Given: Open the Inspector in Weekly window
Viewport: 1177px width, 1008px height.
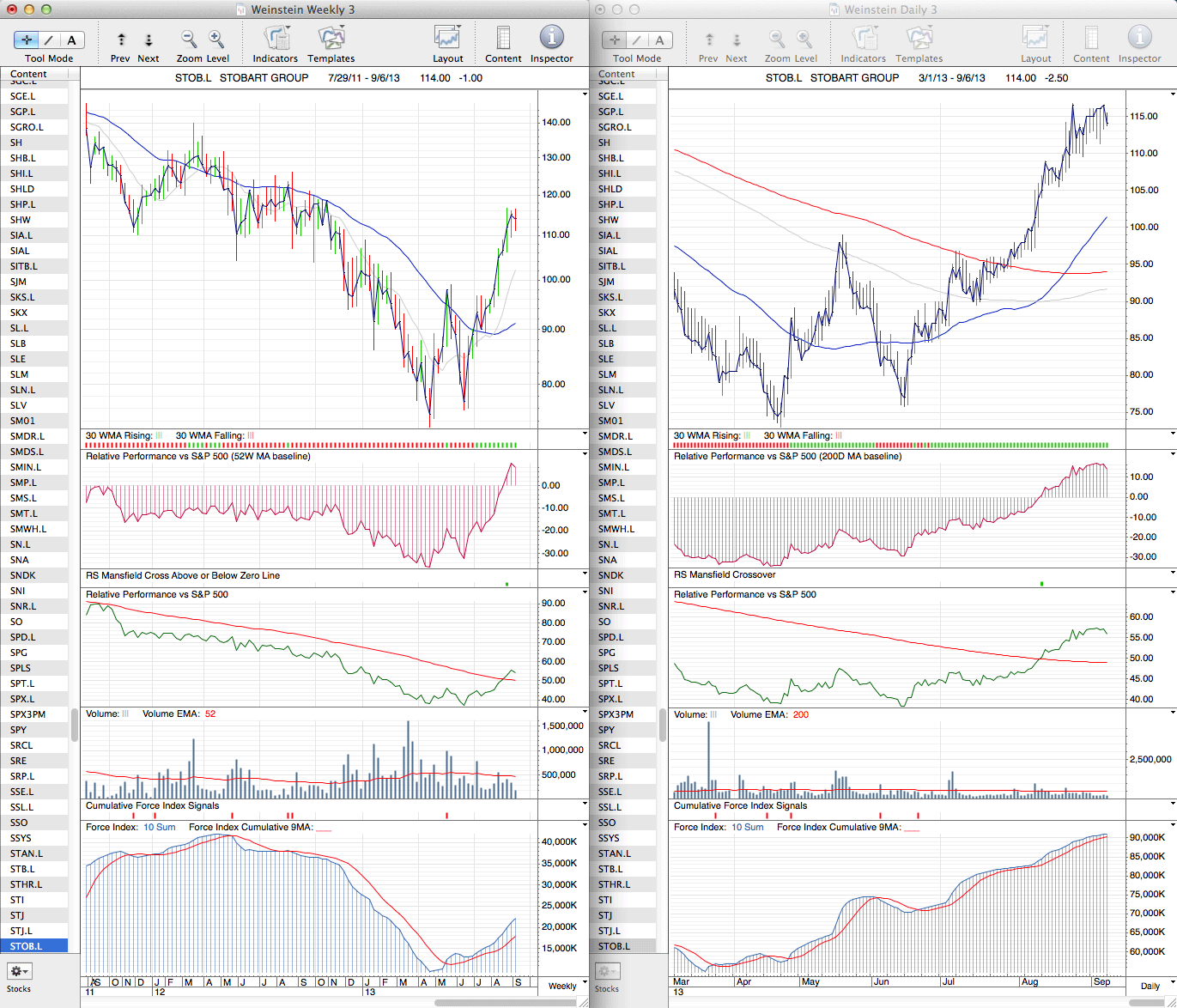Looking at the screenshot, I should (551, 39).
